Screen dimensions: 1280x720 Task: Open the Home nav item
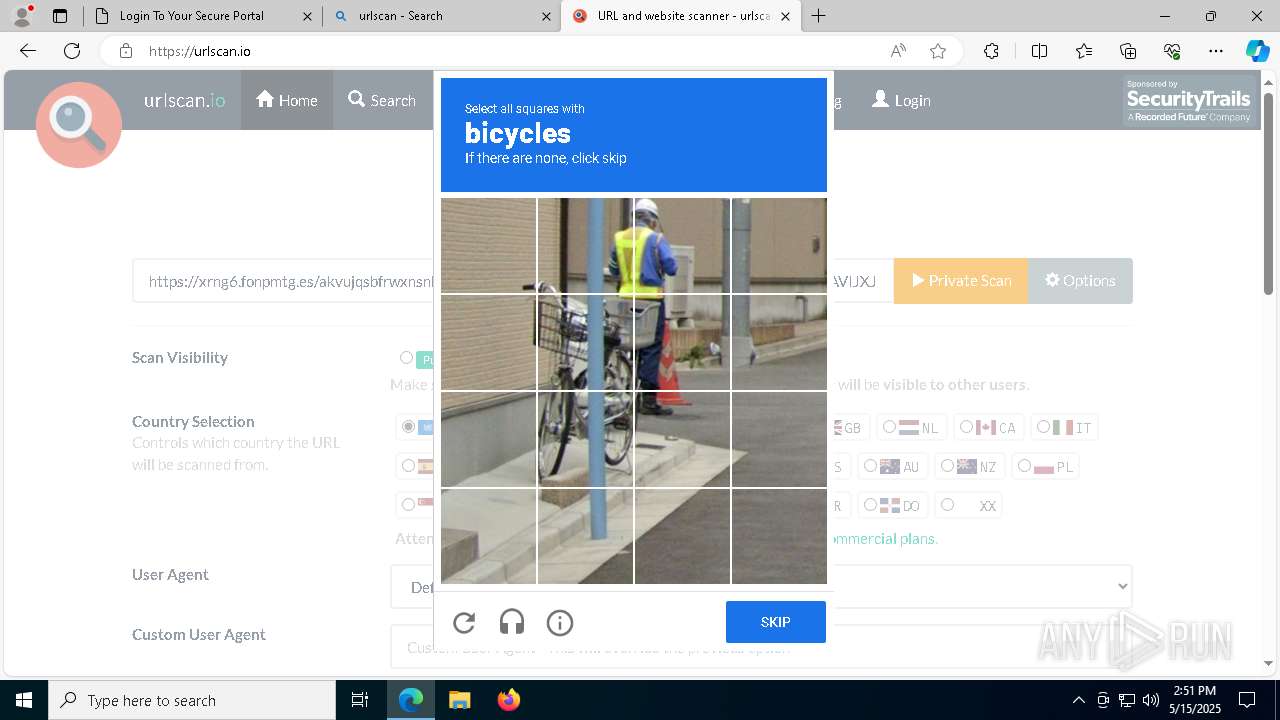[x=287, y=100]
